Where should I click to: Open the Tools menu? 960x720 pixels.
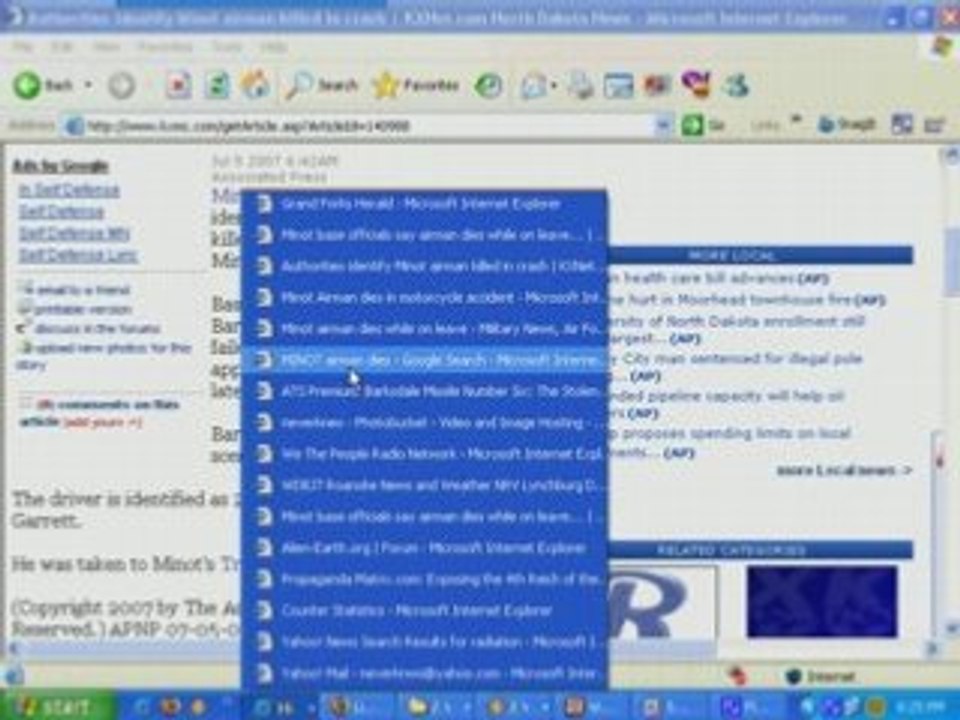click(227, 47)
